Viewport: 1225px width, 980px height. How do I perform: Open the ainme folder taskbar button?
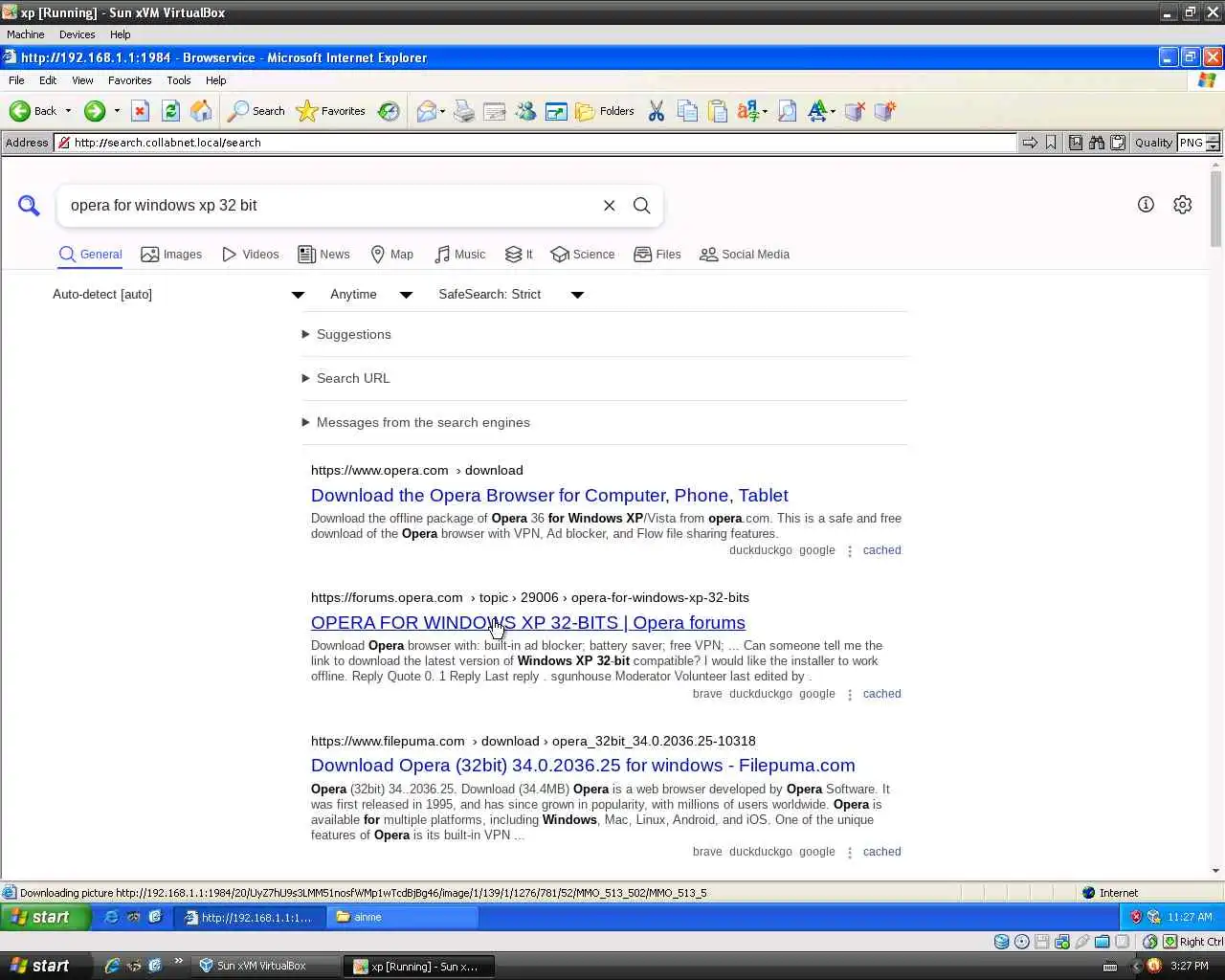click(x=402, y=917)
